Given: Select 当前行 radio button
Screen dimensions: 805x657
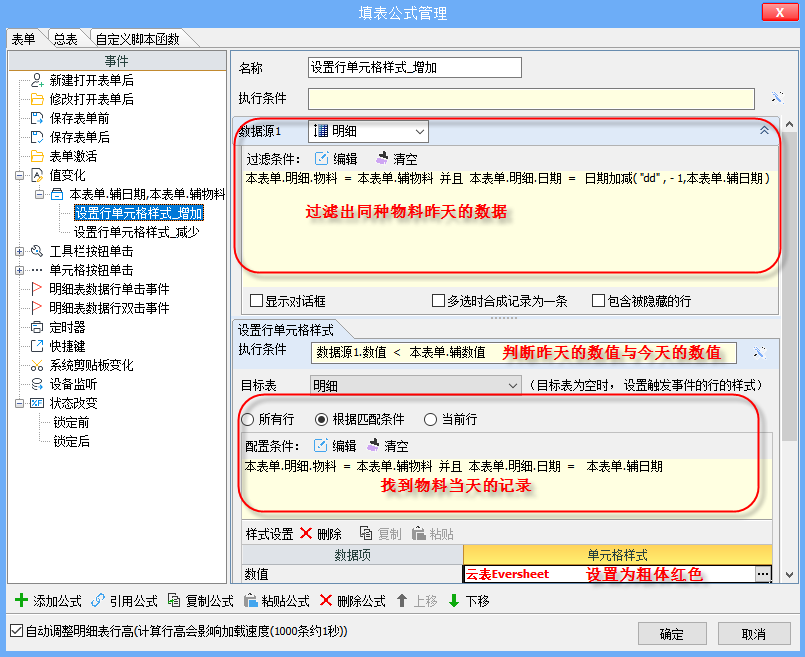Looking at the screenshot, I should click(430, 419).
